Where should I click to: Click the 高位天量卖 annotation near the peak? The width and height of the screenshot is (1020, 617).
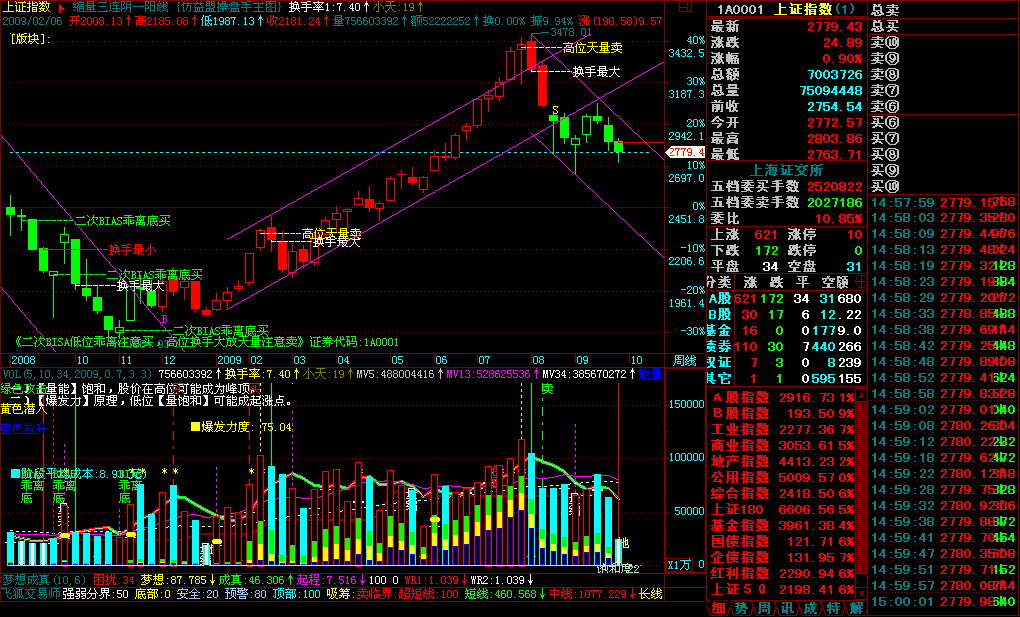pos(592,48)
